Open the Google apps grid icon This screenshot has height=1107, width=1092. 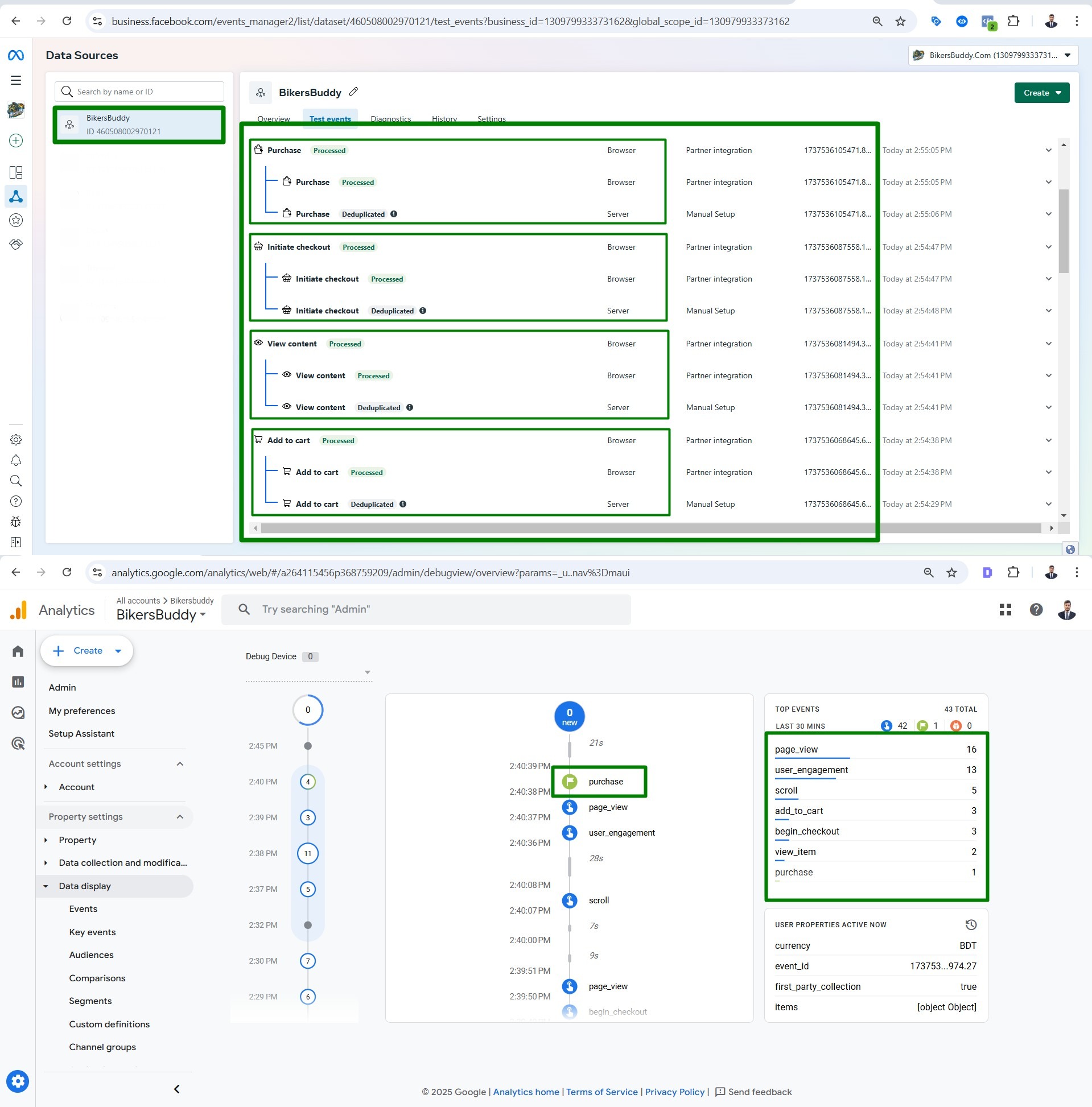click(1005, 610)
